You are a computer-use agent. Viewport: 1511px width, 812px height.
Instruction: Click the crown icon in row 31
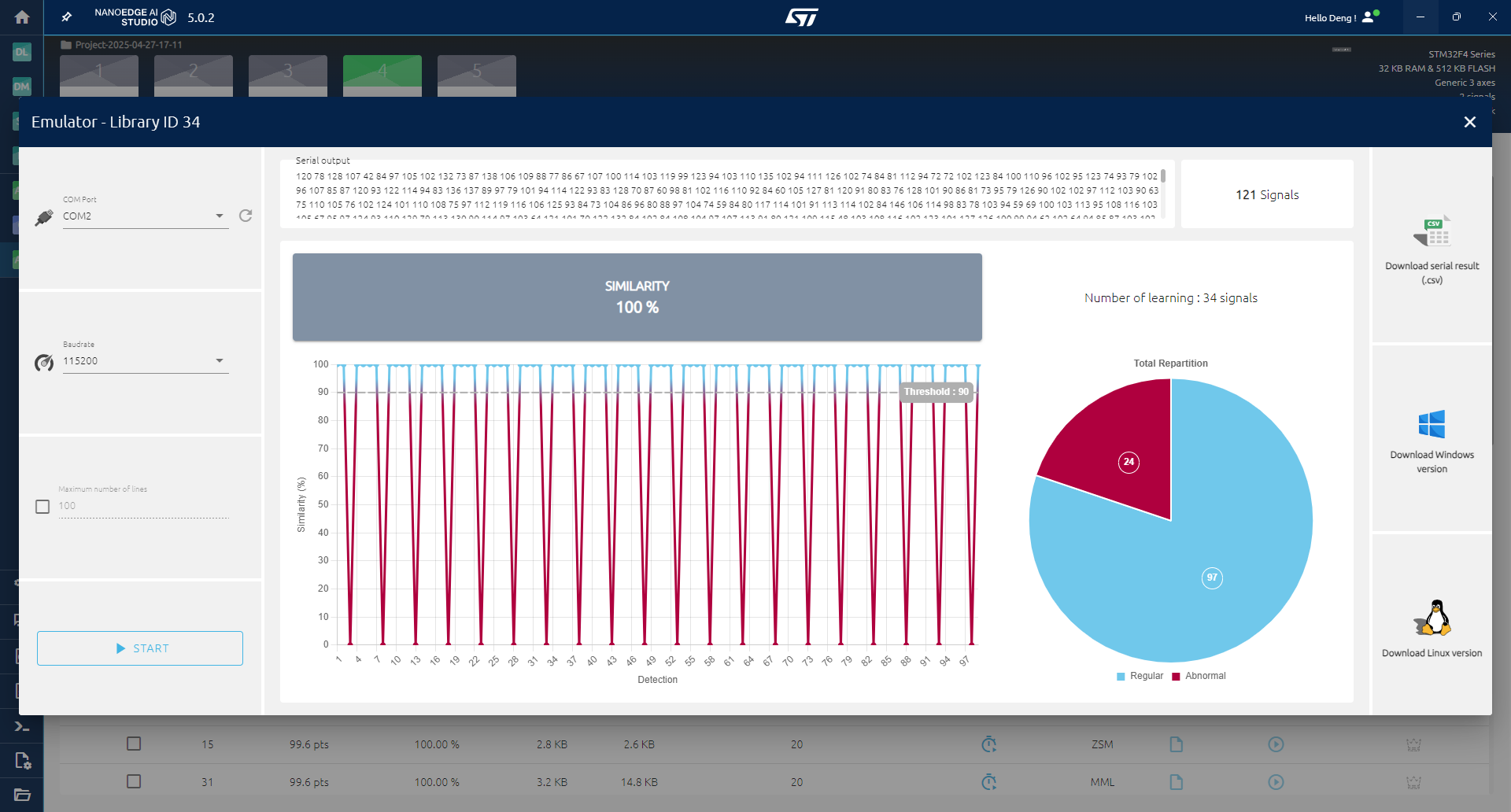pyautogui.click(x=1413, y=781)
